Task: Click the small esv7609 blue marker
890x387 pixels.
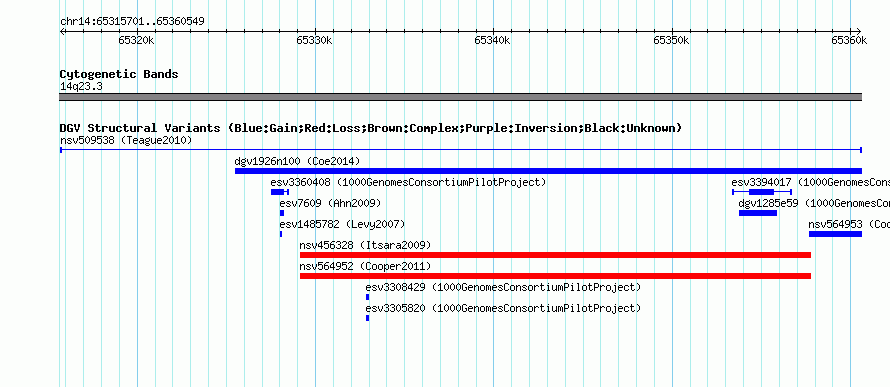Action: coord(282,213)
